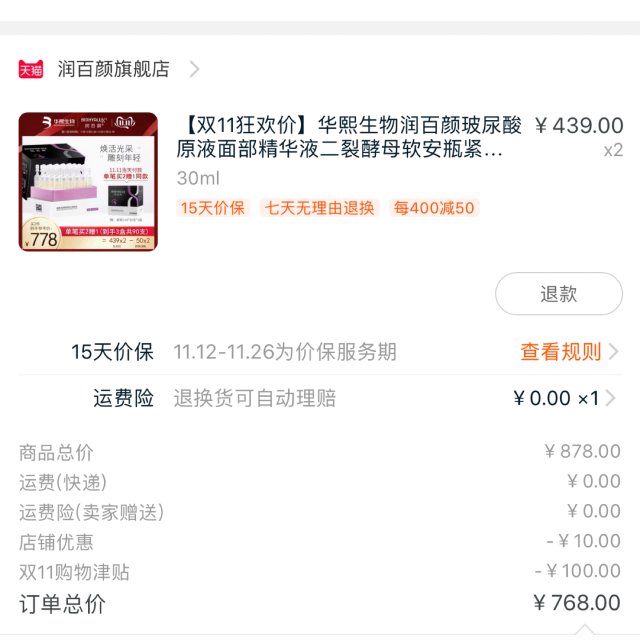This screenshot has width=640, height=640.
Task: Expand store chevron next to 润百颜旗舰店
Action: pos(195,69)
